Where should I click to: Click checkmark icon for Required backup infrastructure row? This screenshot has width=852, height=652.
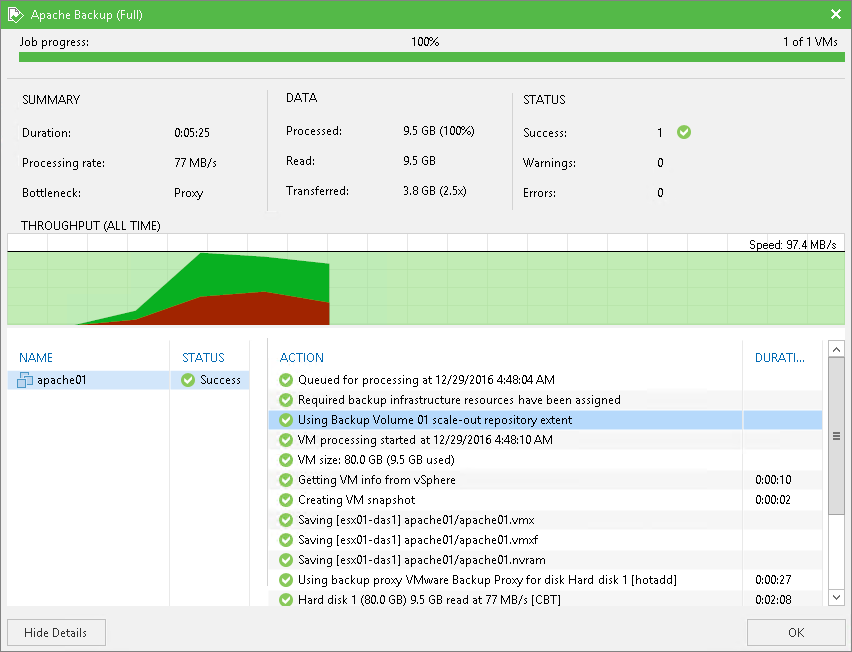[x=286, y=400]
